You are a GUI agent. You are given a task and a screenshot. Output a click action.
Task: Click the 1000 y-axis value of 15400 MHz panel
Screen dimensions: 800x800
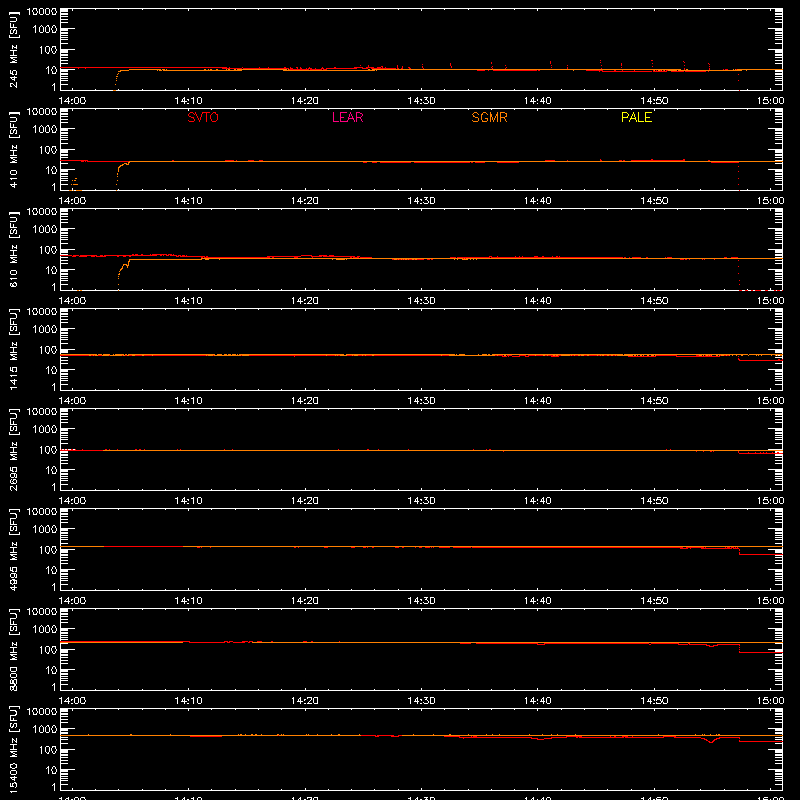[45, 730]
